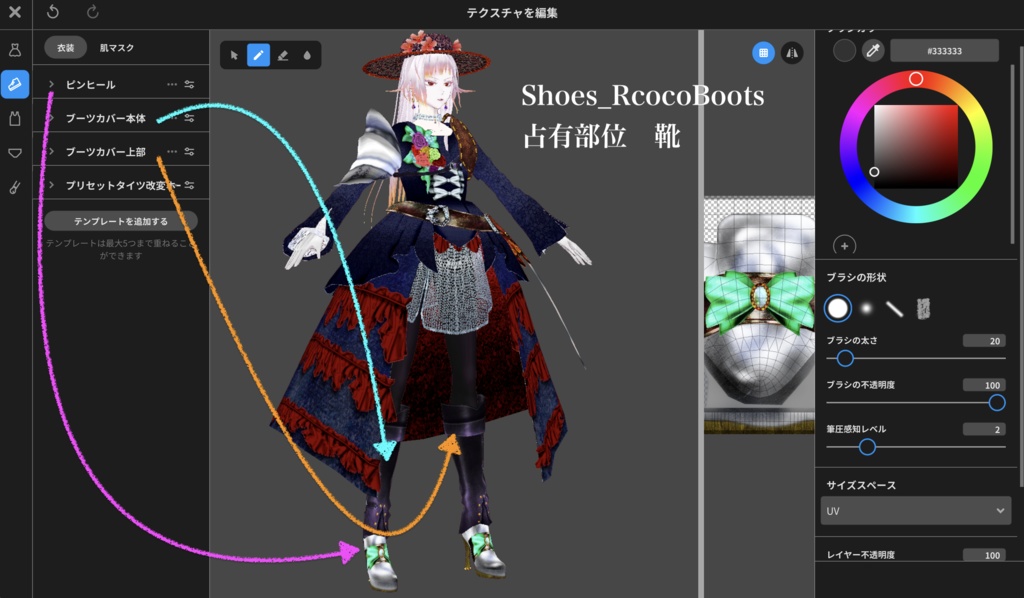Open blend settings for ピンヒール layer

coord(190,84)
